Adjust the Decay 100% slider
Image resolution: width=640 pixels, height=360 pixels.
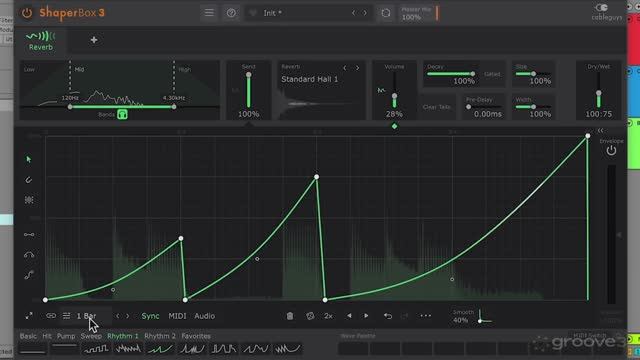click(450, 74)
